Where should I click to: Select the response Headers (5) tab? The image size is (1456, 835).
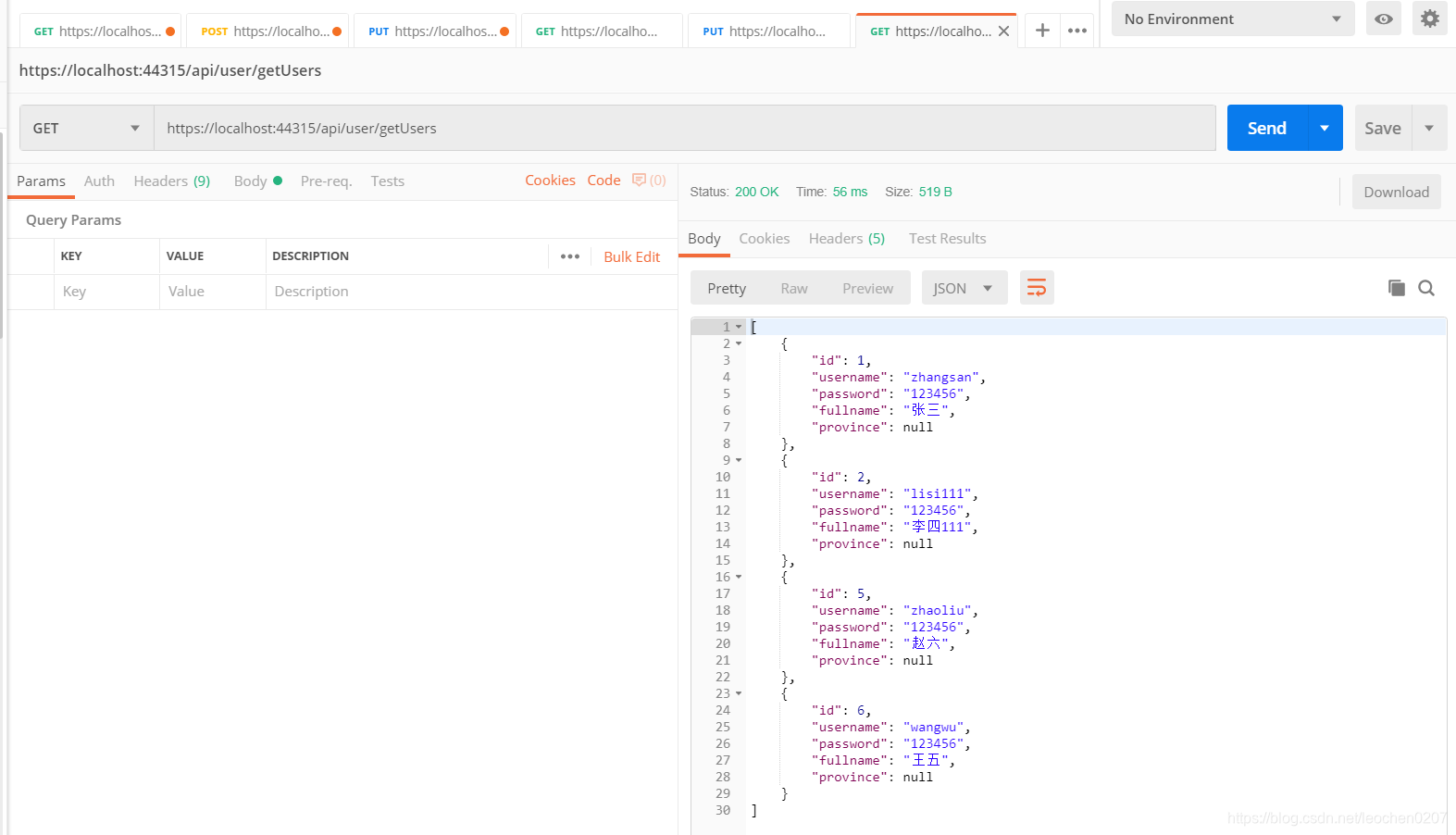(x=846, y=238)
